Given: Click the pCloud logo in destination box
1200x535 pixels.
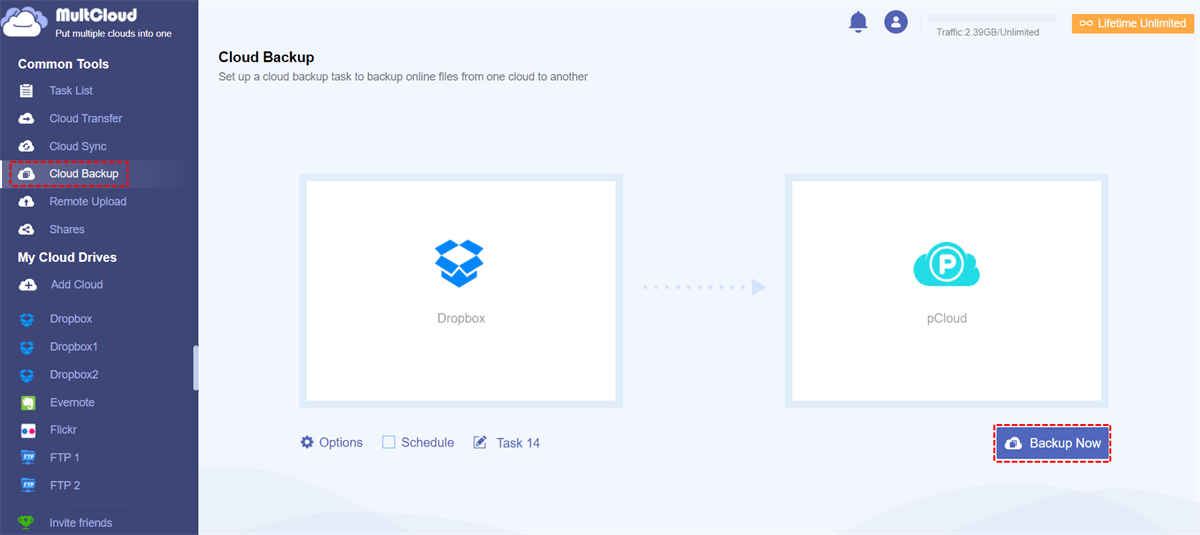Looking at the screenshot, I should (945, 264).
